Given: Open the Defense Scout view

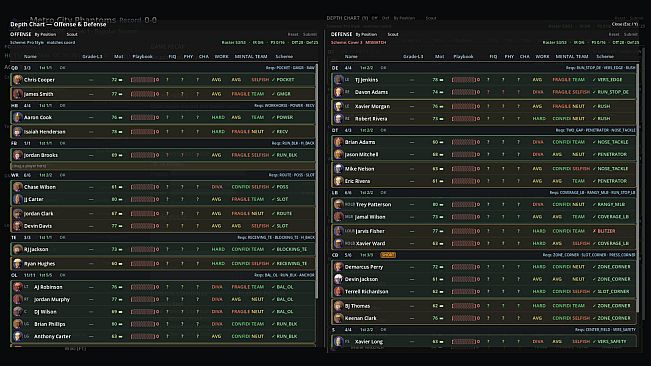Looking at the screenshot, I should [393, 34].
